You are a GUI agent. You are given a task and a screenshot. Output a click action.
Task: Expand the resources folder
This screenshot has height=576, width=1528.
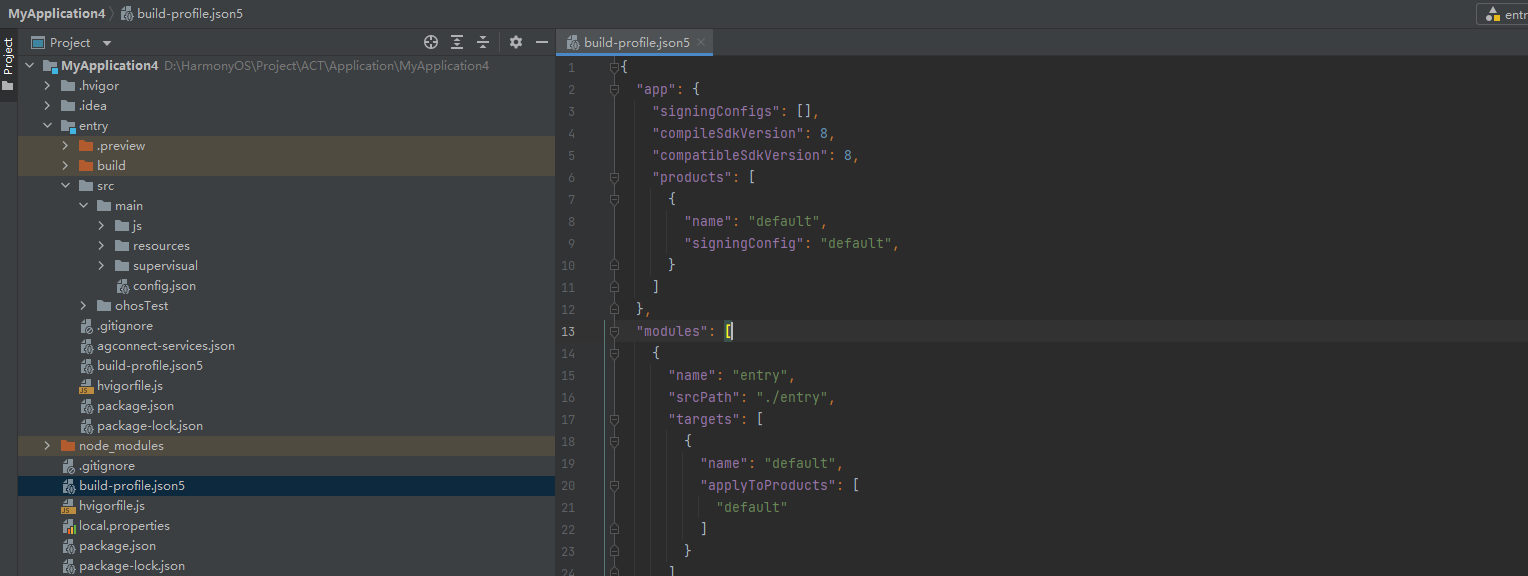101,246
